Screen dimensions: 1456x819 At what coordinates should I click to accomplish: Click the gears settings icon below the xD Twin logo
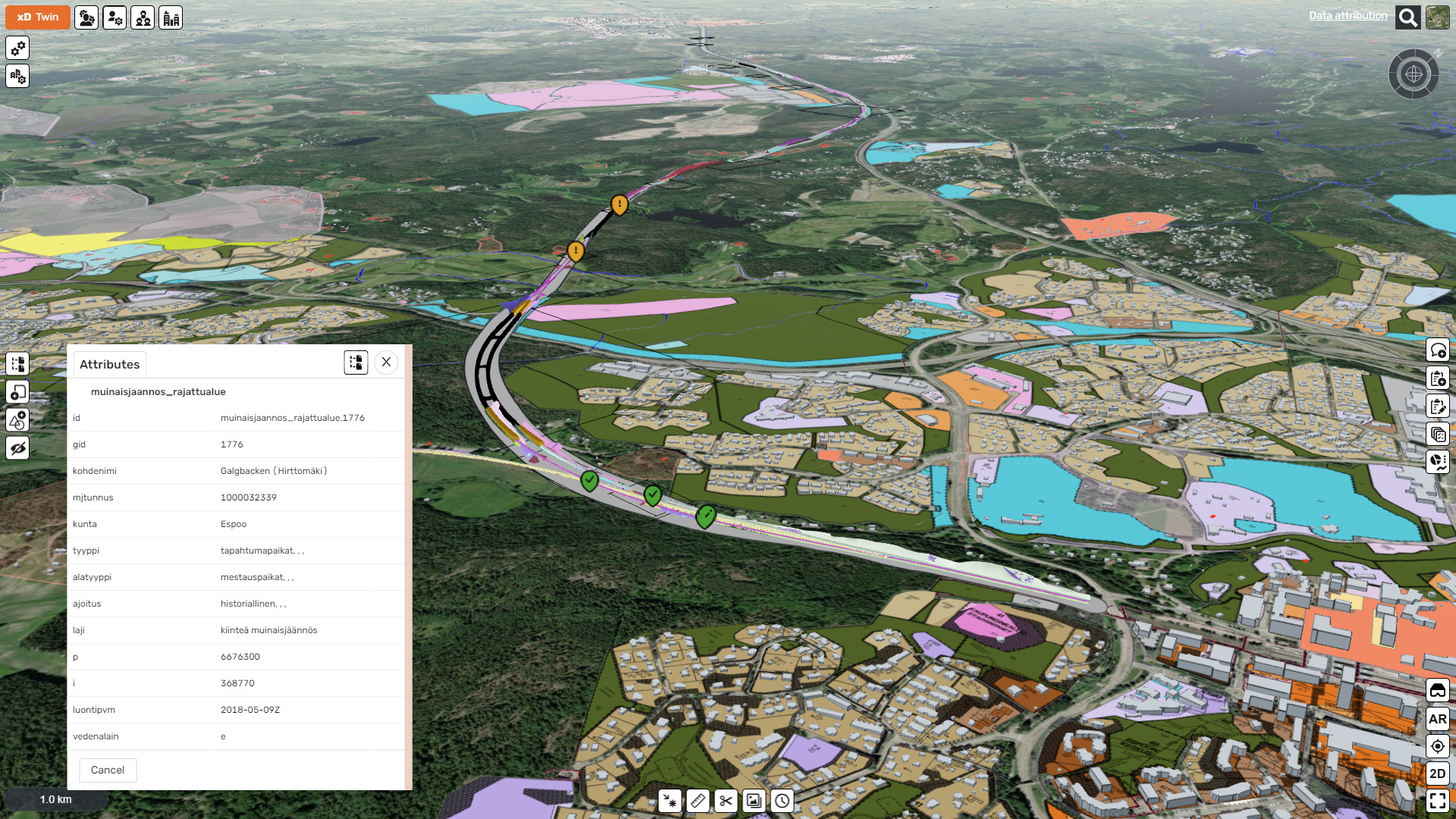coord(17,48)
